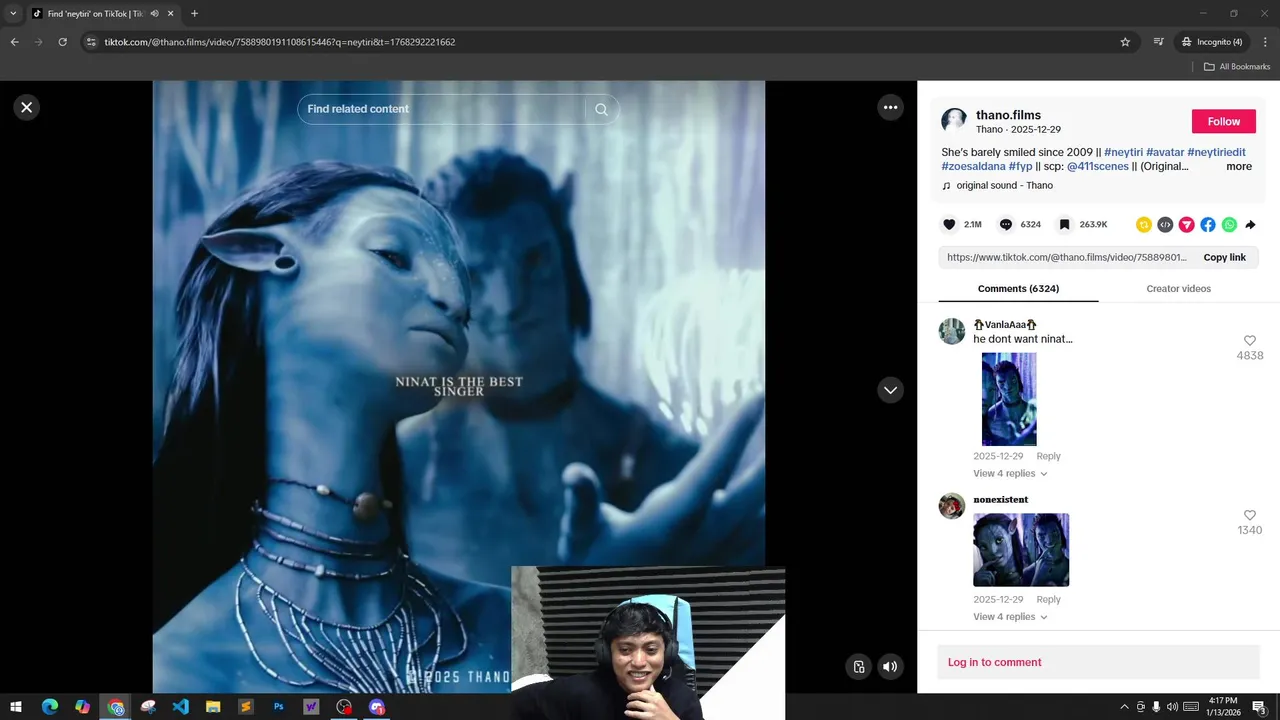The image size is (1280, 720).
Task: Open the three-dots more options menu on the video
Action: coord(890,107)
